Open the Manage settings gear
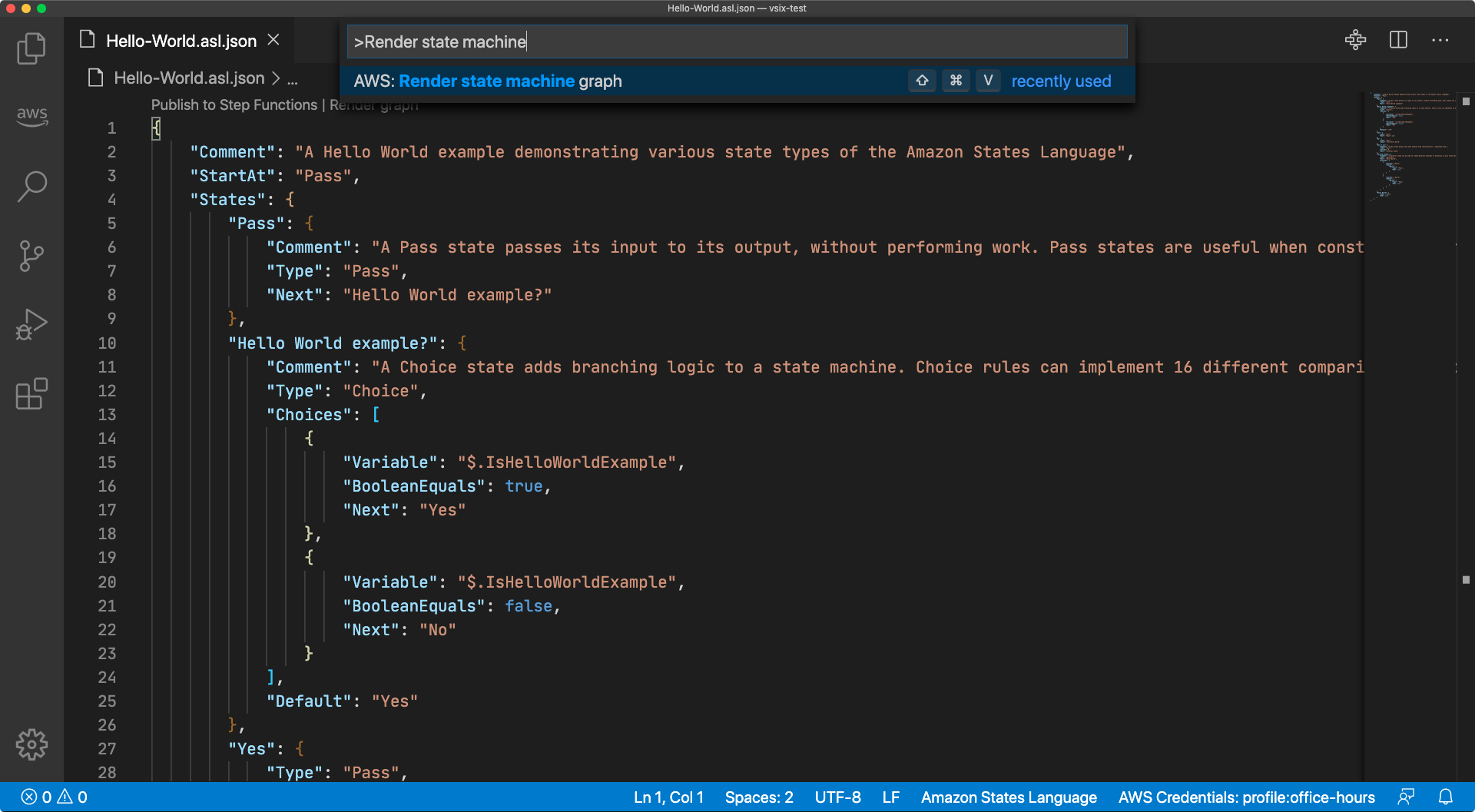The width and height of the screenshot is (1475, 812). pos(31,744)
